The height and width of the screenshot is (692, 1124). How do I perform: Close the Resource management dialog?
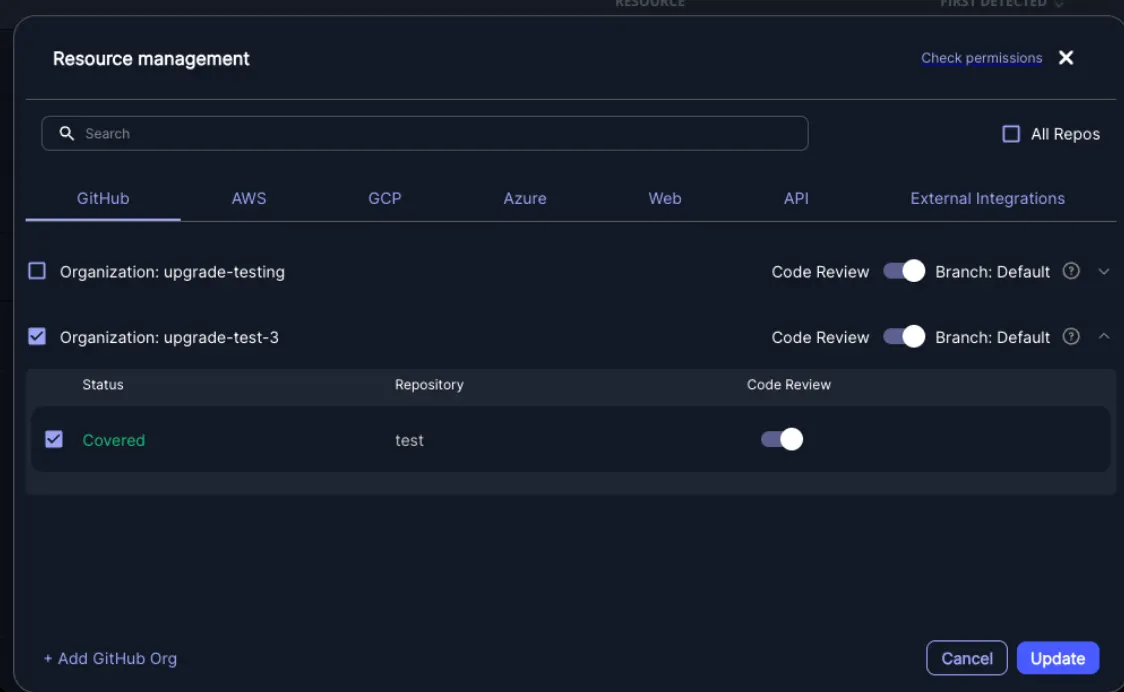point(1066,57)
